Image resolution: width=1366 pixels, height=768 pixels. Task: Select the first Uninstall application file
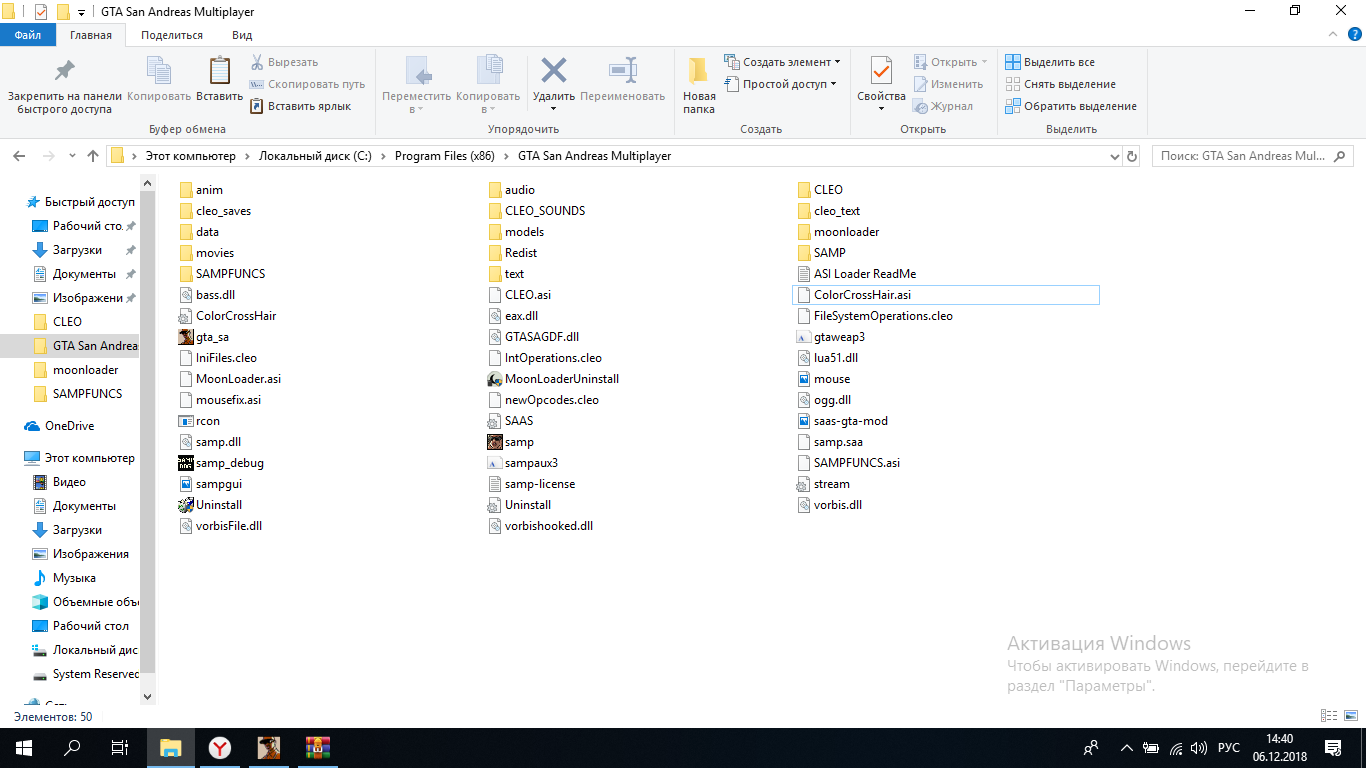click(210, 505)
